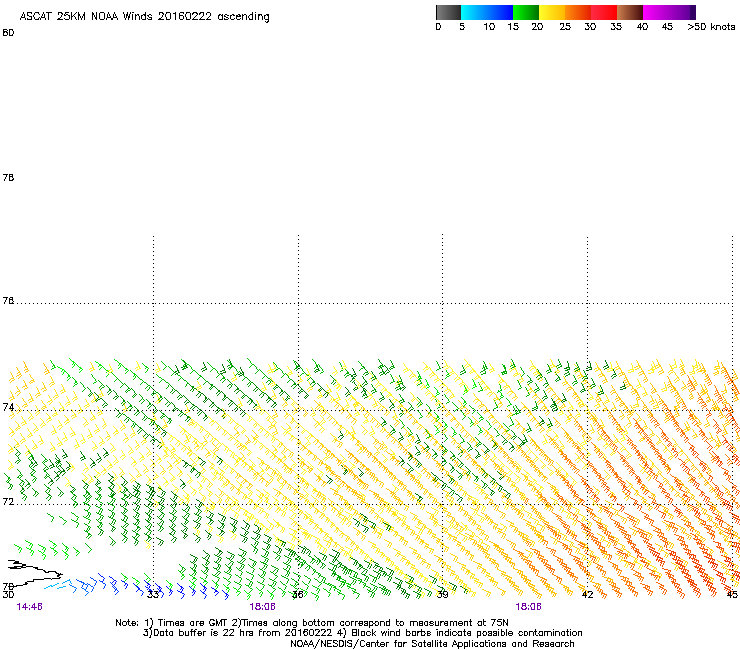Click the '10' legend scale label
This screenshot has height=650, width=740.
489,27
